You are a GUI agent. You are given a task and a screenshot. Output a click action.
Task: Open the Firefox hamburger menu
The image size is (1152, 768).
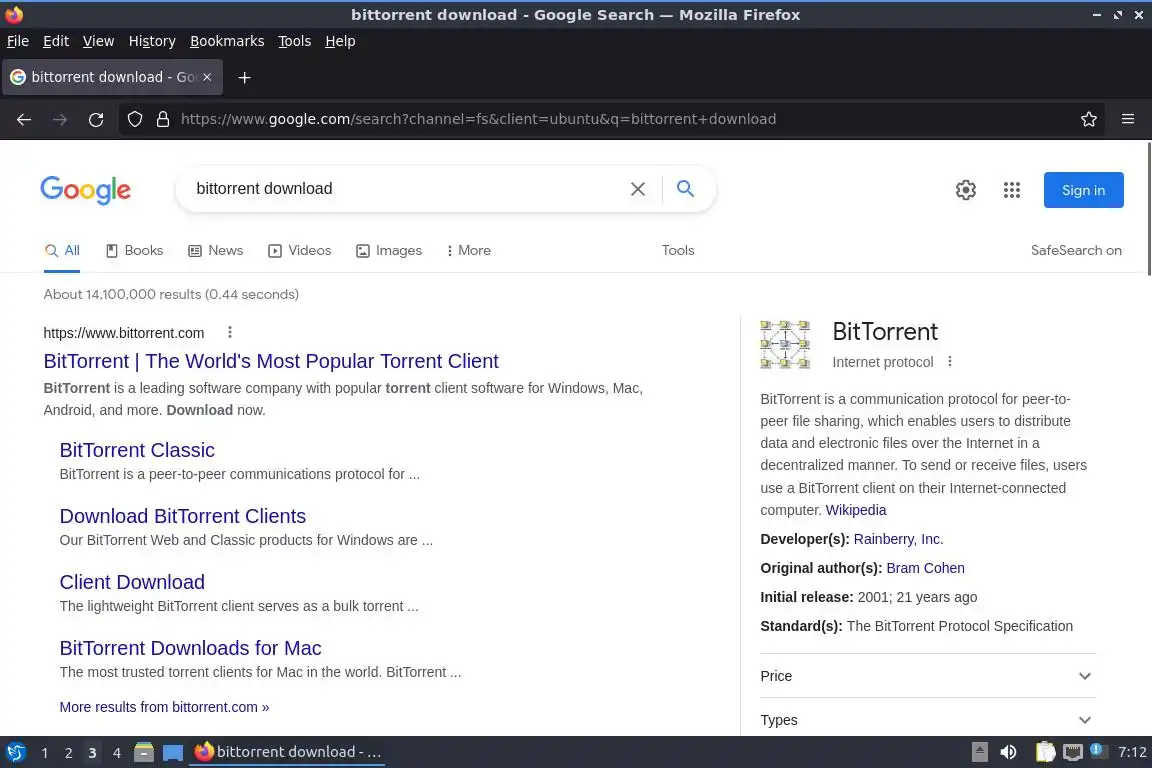[1128, 119]
